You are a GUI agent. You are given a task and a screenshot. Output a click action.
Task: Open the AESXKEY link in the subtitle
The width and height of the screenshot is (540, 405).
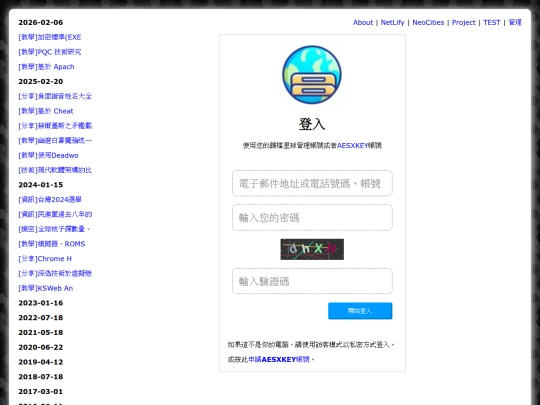pyautogui.click(x=352, y=146)
